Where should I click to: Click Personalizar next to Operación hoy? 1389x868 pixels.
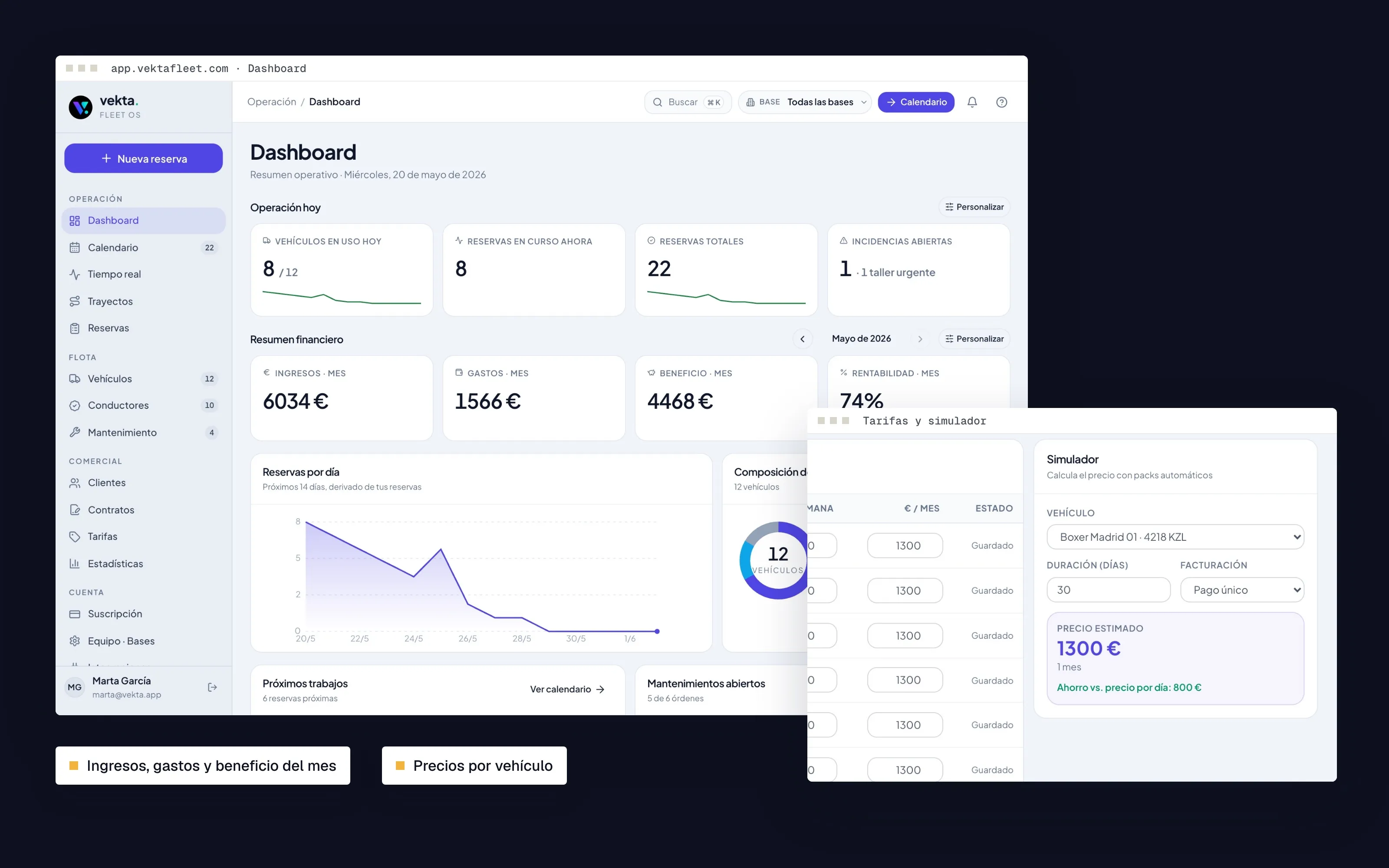point(974,207)
